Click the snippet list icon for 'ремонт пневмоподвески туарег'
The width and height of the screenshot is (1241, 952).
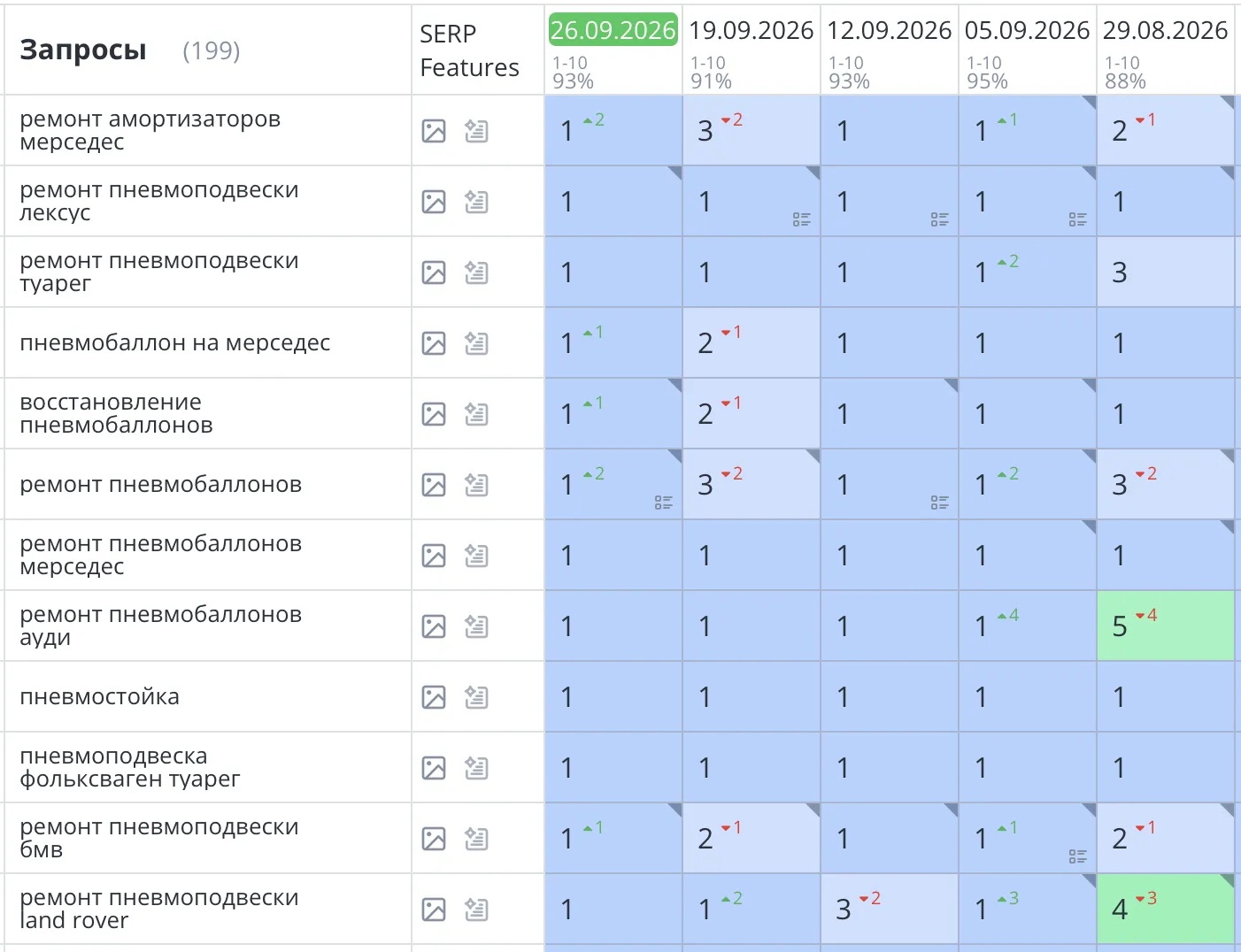(x=476, y=273)
